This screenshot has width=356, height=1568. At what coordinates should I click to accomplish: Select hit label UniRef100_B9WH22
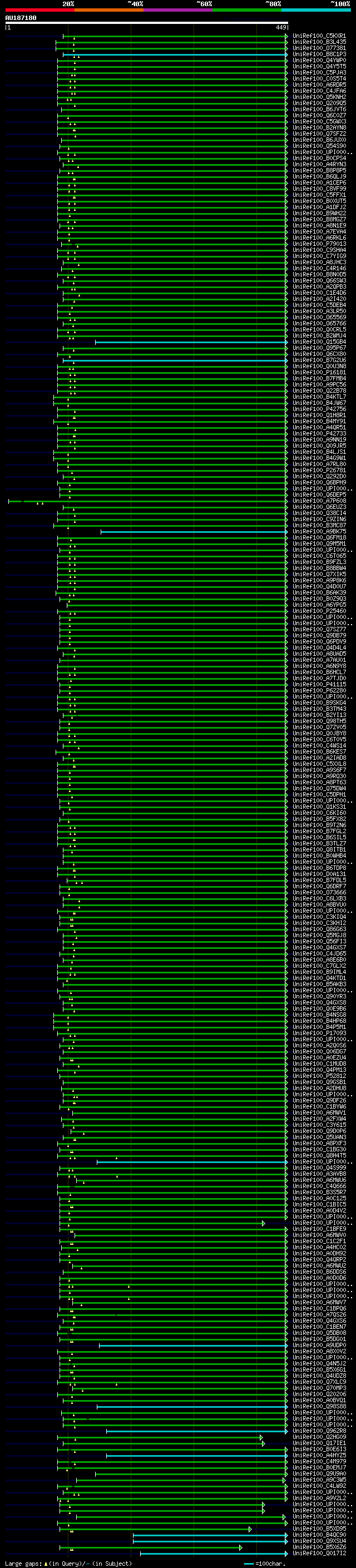(319, 214)
